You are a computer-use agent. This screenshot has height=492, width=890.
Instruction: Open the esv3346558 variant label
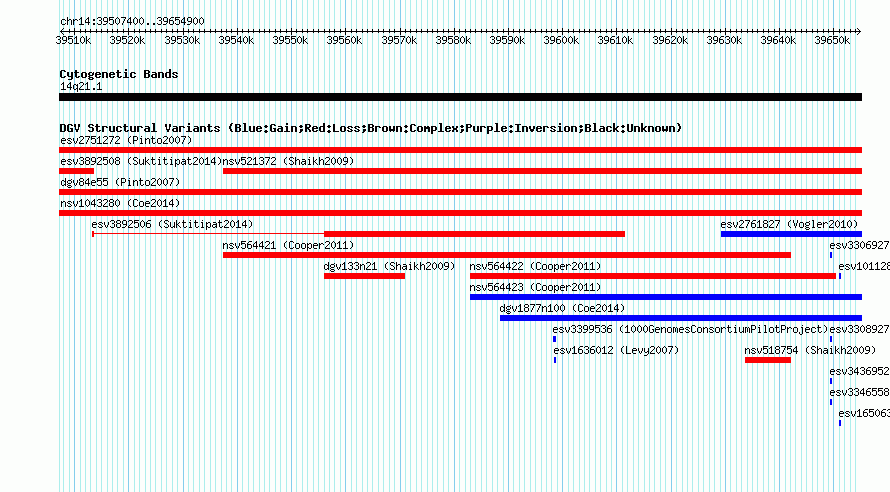click(859, 392)
